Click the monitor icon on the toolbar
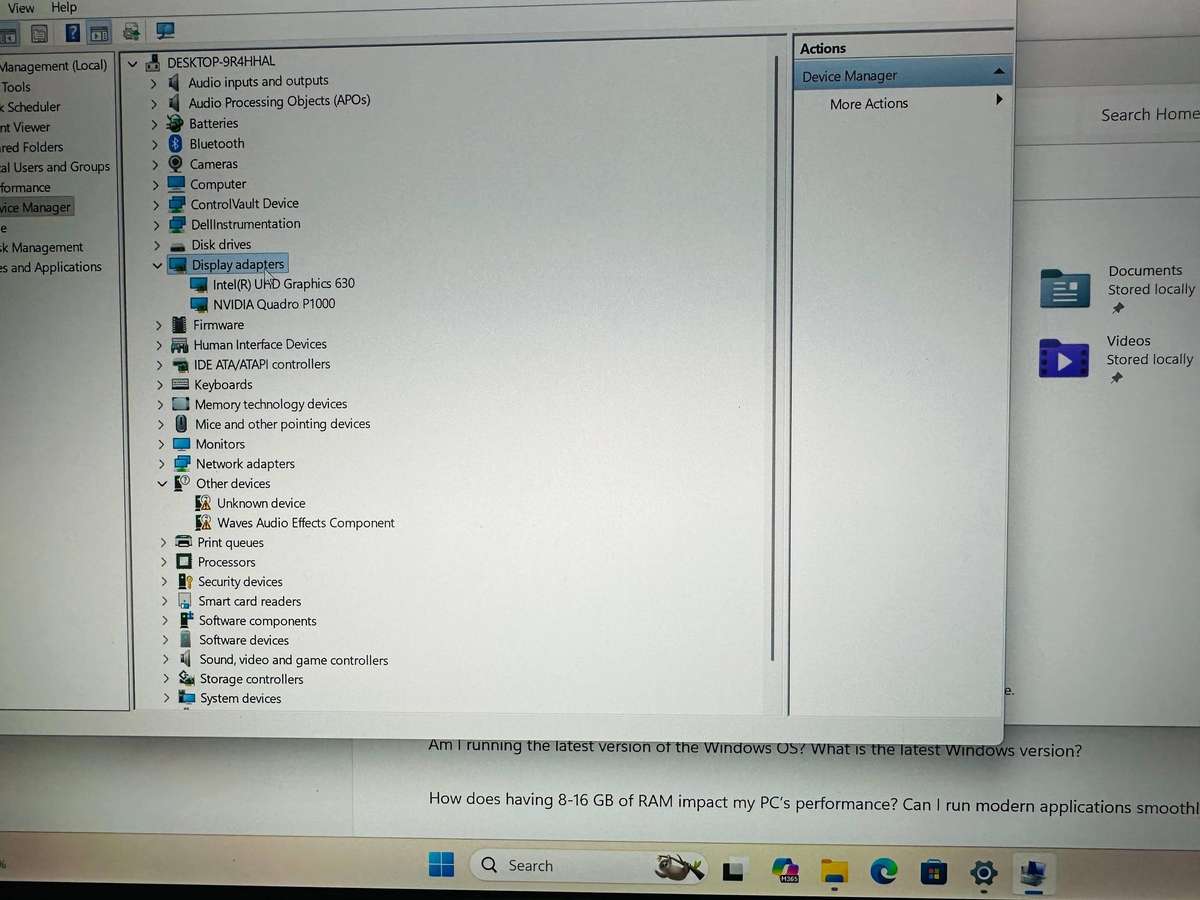Image resolution: width=1200 pixels, height=900 pixels. point(165,31)
